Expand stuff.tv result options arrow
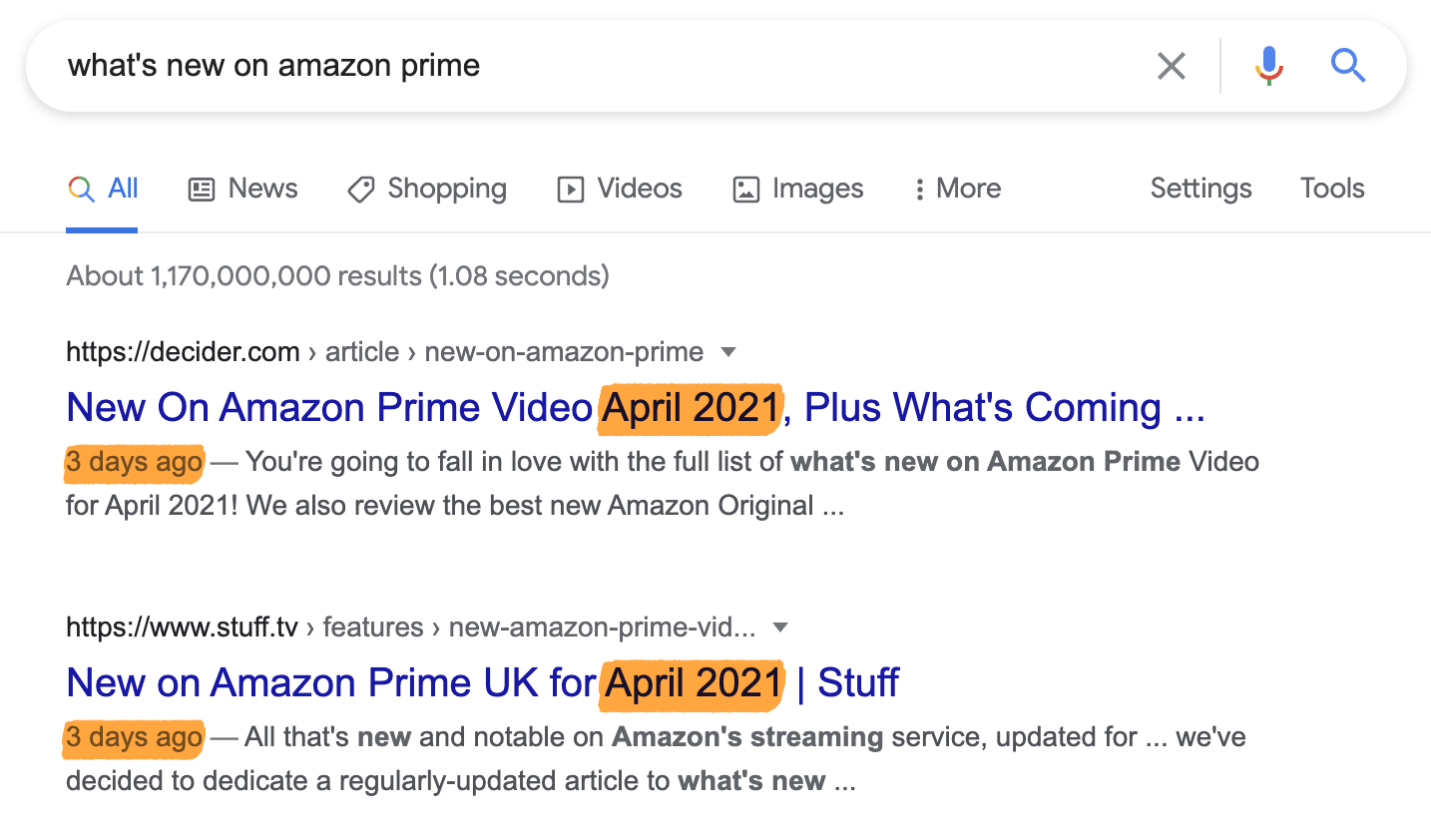 tap(780, 627)
